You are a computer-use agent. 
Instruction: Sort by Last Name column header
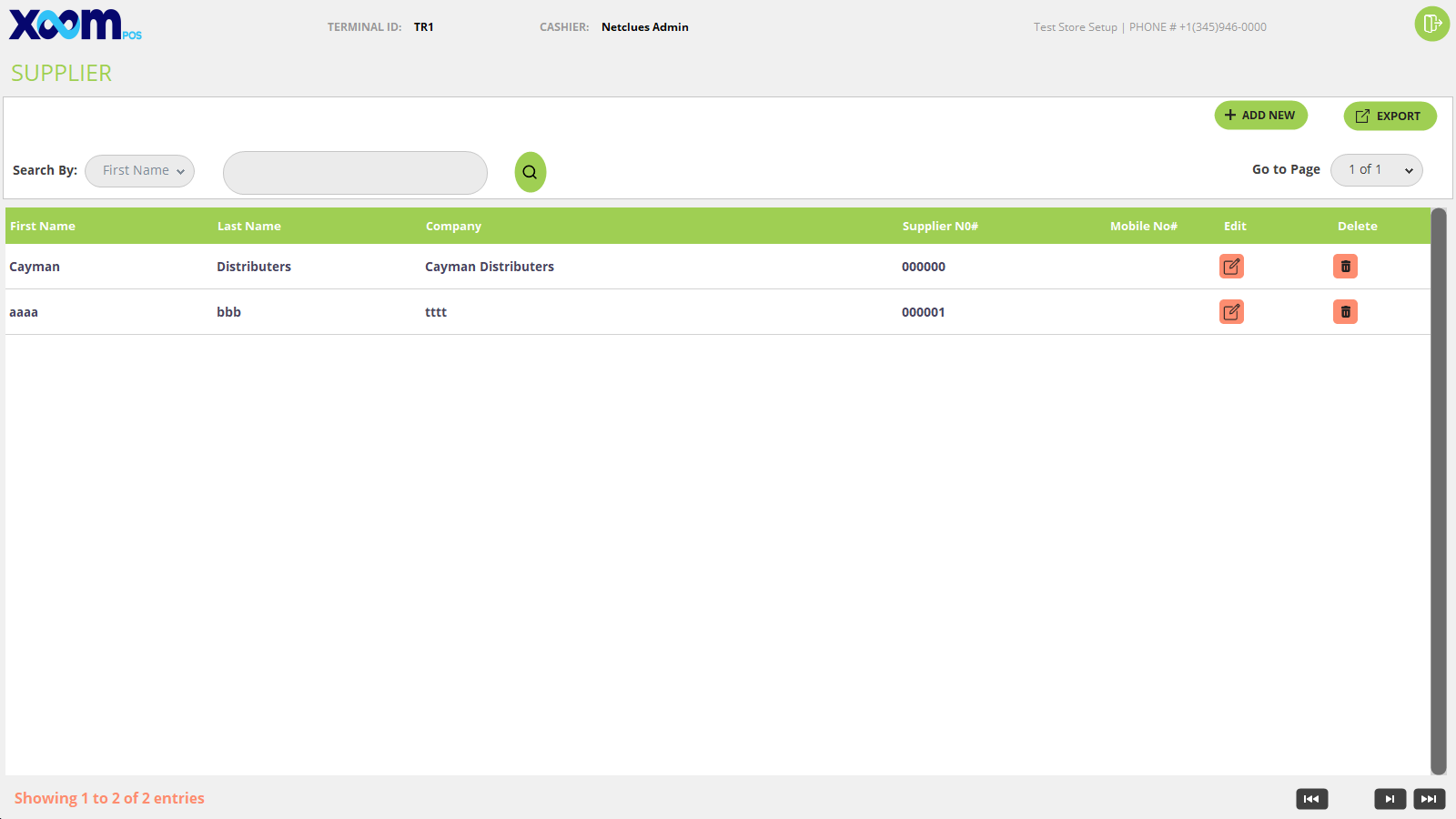(248, 227)
